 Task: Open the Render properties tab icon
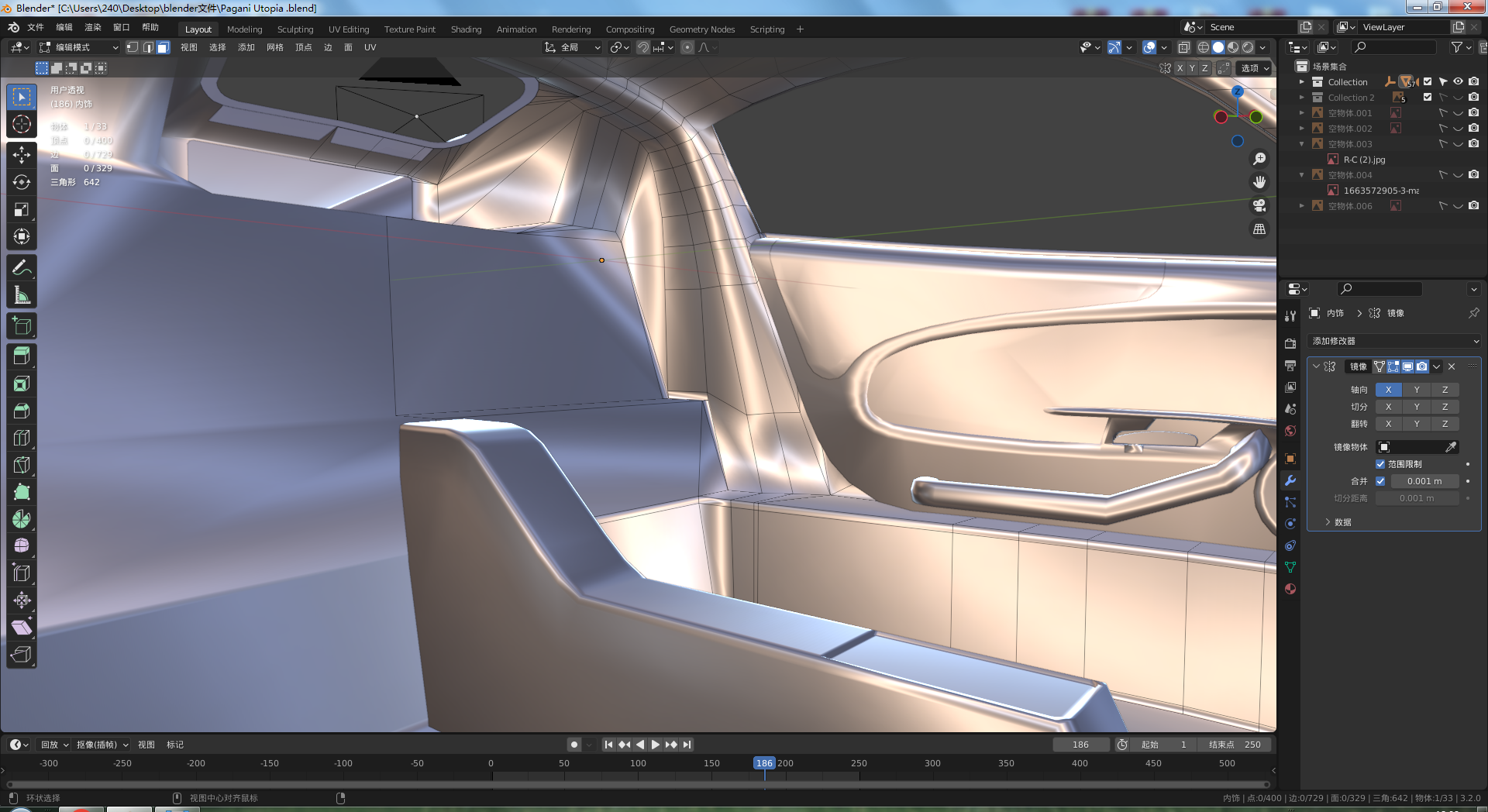[1290, 343]
